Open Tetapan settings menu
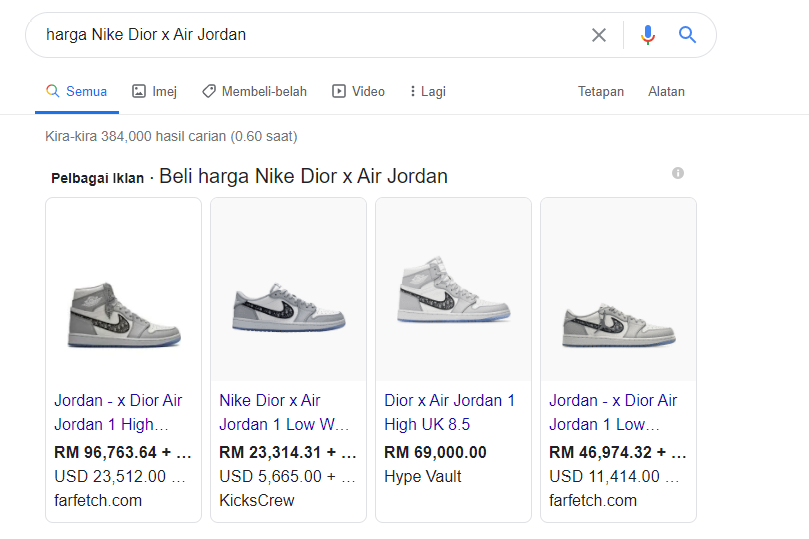This screenshot has width=809, height=539. (x=600, y=91)
